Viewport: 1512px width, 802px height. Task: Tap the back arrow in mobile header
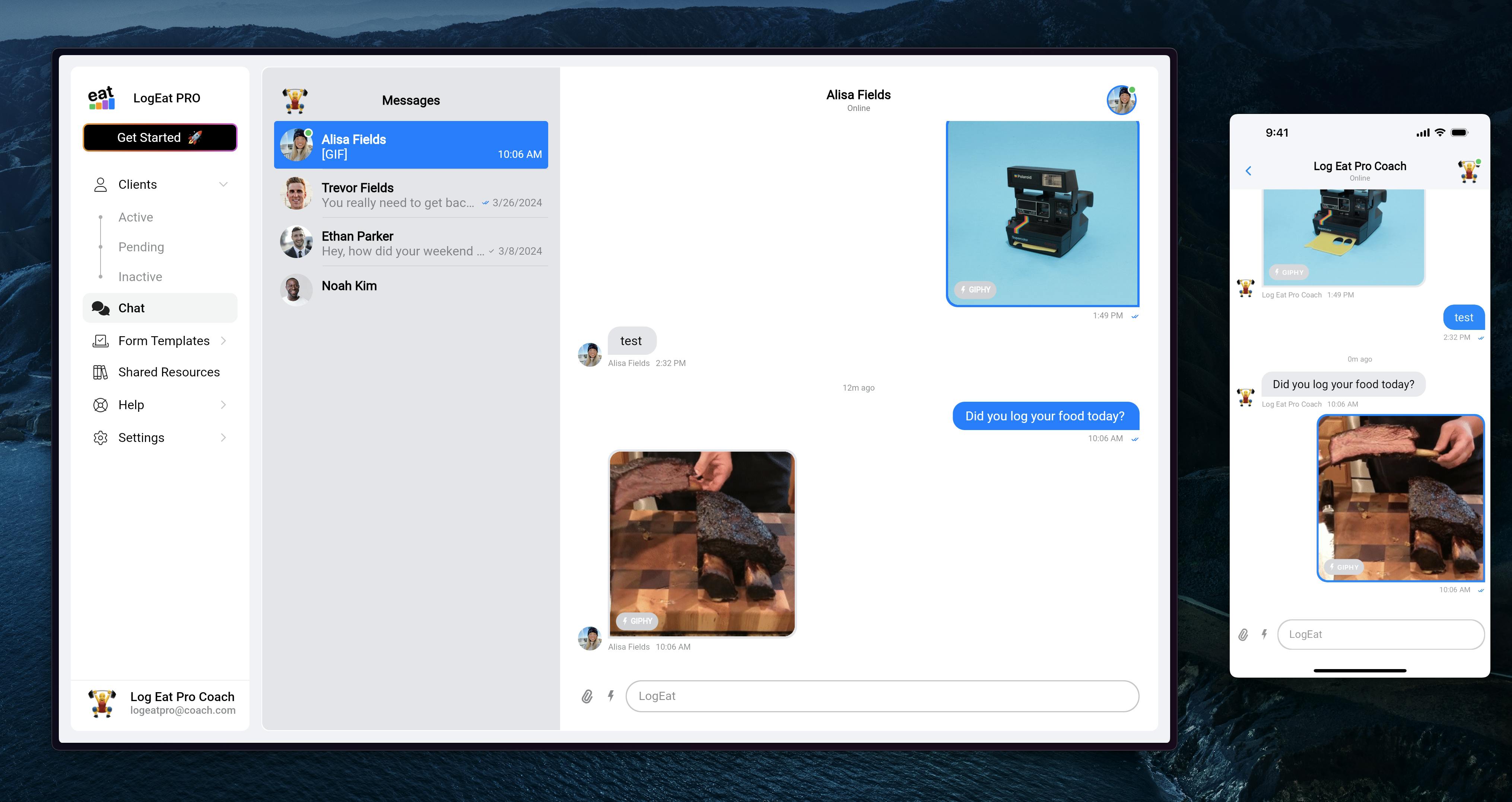tap(1248, 171)
